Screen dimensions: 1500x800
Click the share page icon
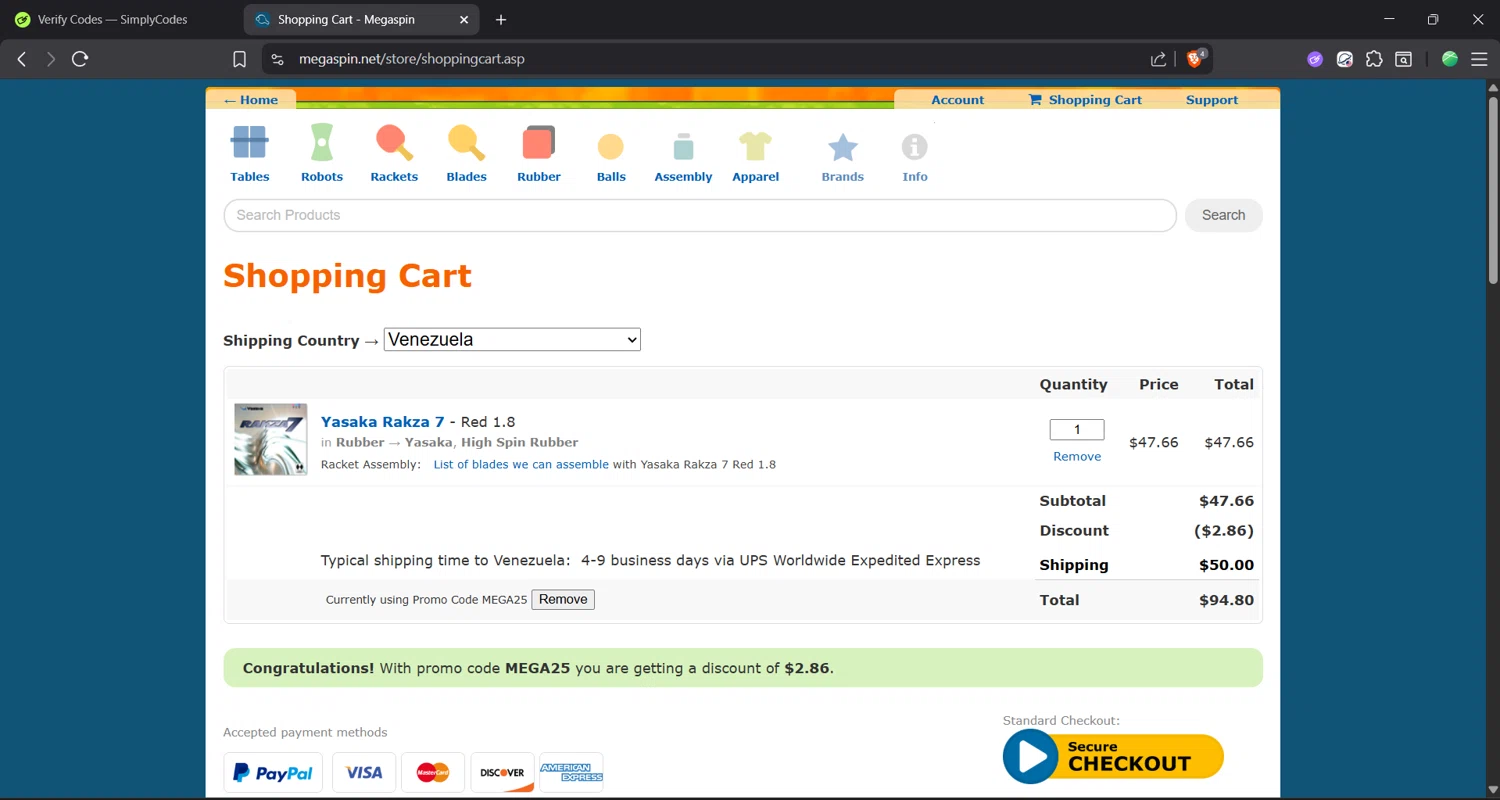(1158, 59)
